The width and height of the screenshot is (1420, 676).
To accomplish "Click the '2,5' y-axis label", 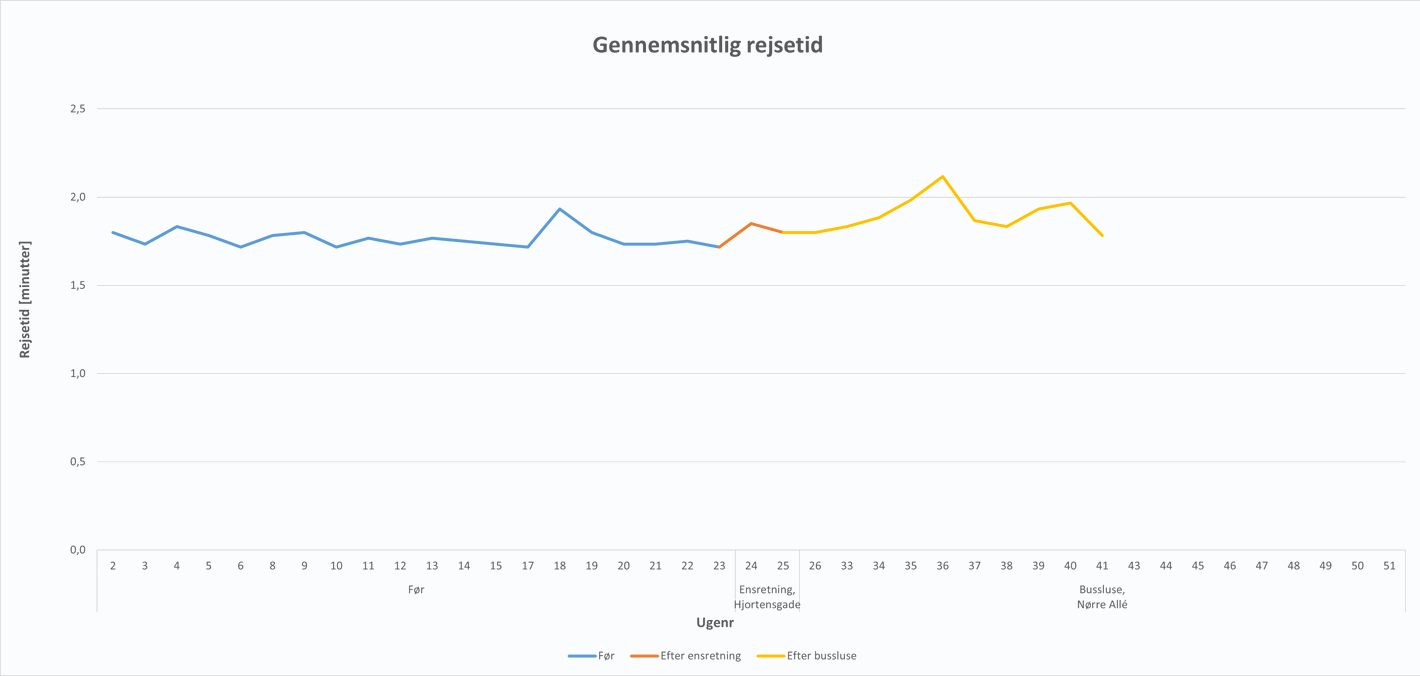I will click(78, 108).
